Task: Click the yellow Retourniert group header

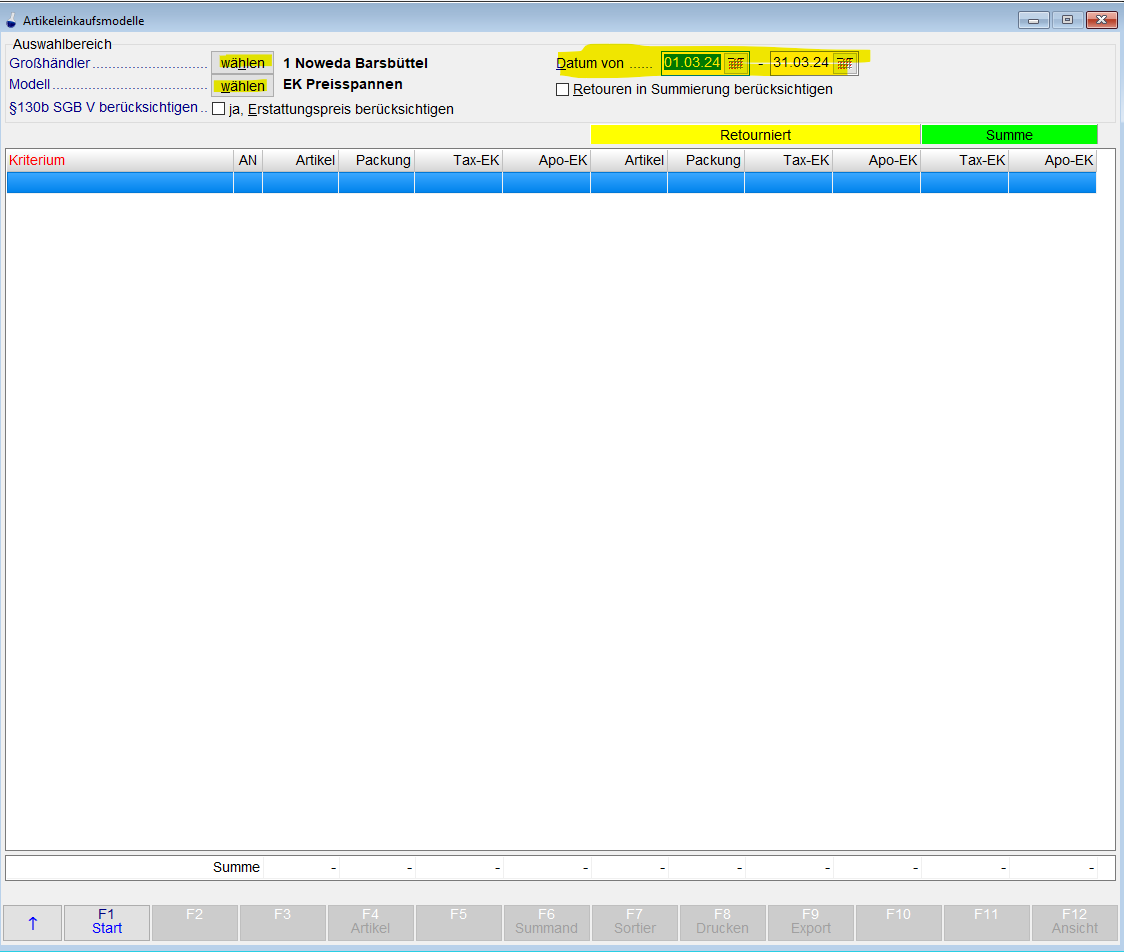Action: point(756,135)
